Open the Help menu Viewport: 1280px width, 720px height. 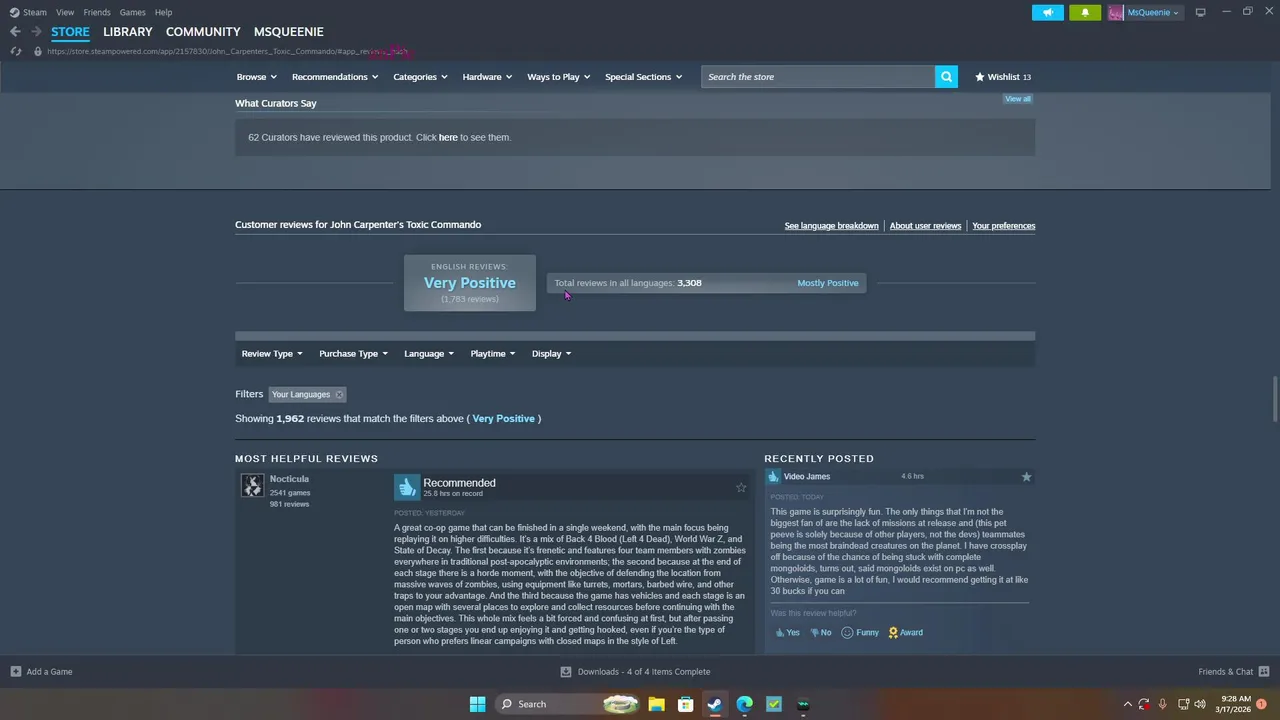(x=163, y=12)
